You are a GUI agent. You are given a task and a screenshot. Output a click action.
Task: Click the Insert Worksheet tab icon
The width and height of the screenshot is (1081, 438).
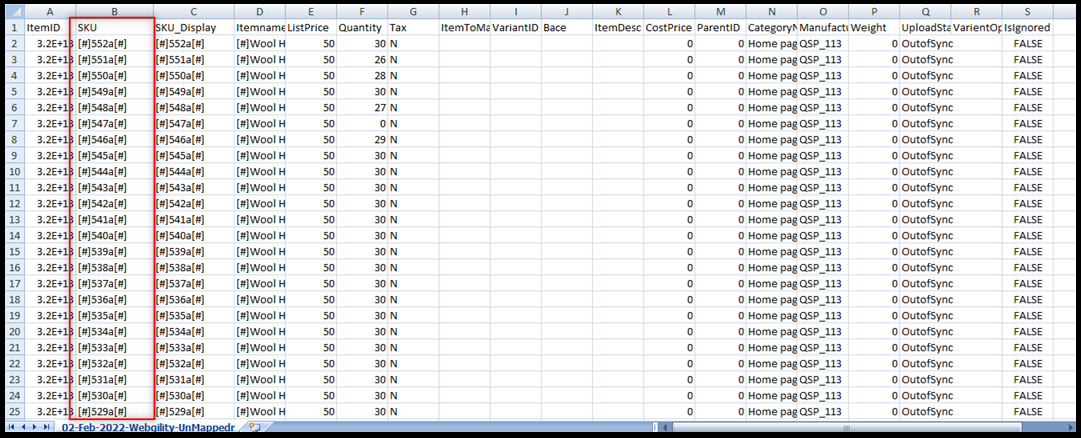[254, 427]
